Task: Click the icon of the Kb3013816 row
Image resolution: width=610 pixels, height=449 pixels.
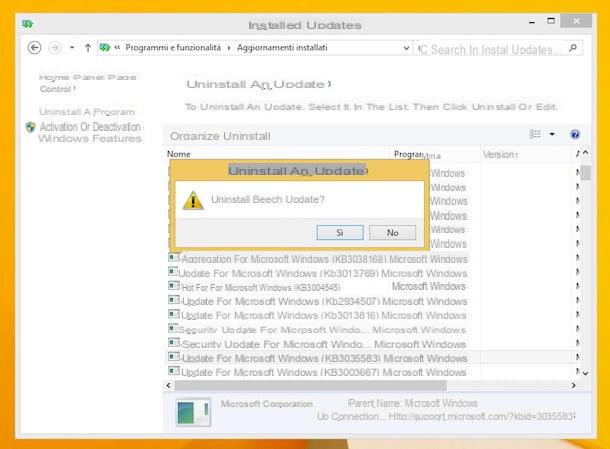Action: (x=174, y=313)
